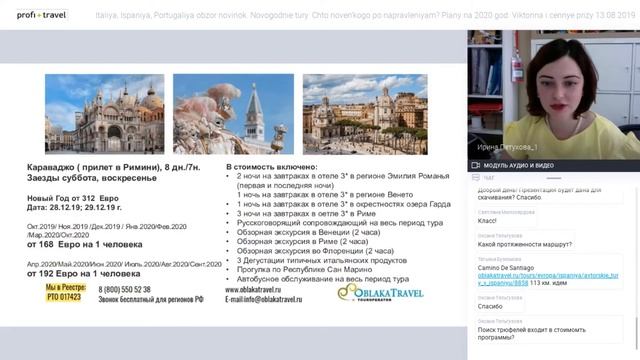Click bullet 'Обзорная экскурсия в Венеции (2 часа)'
Image resolution: width=640 pixels, height=360 pixels.
308,232
